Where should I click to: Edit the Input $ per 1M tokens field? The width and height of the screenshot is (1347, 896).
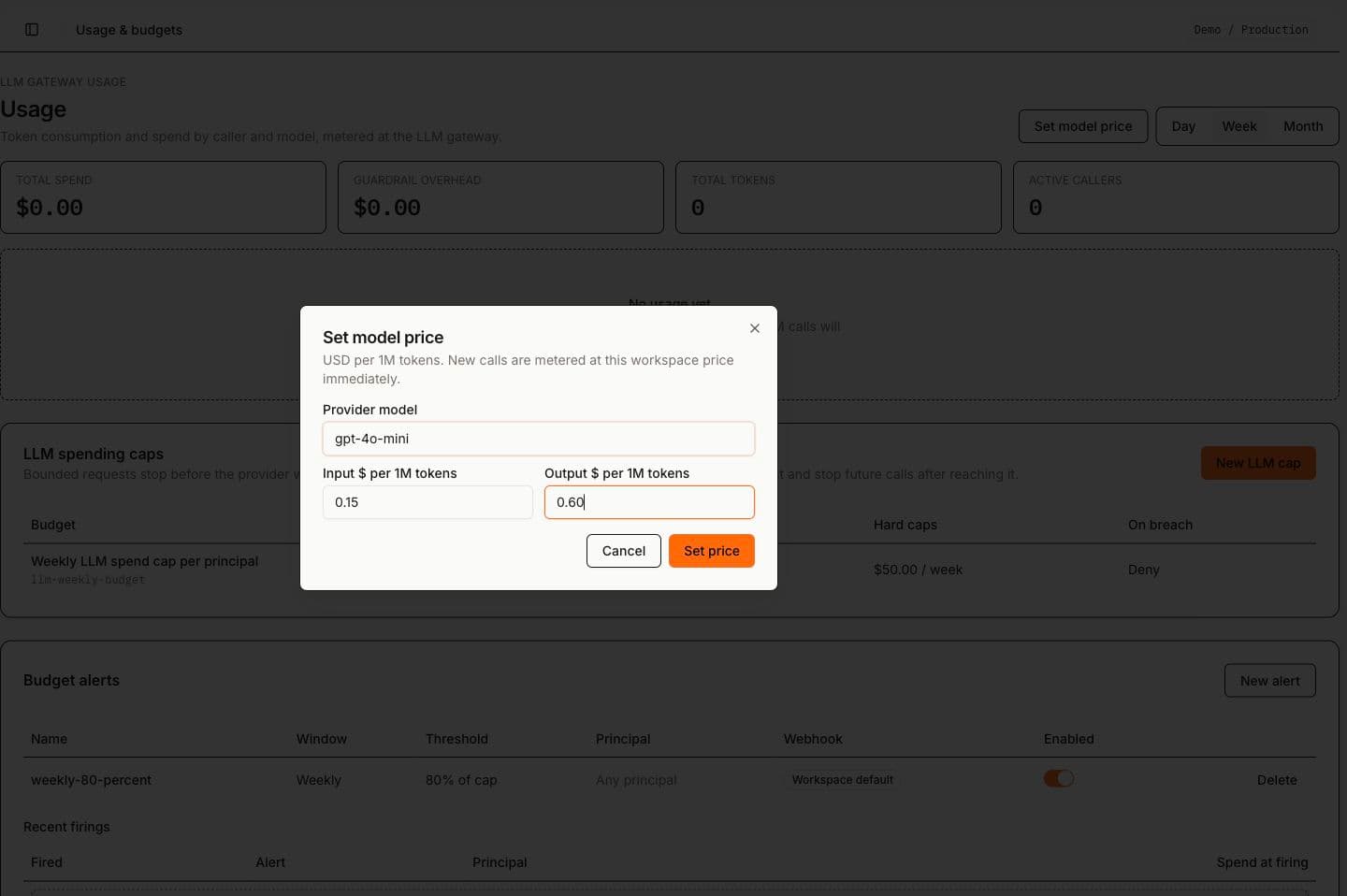click(x=427, y=502)
